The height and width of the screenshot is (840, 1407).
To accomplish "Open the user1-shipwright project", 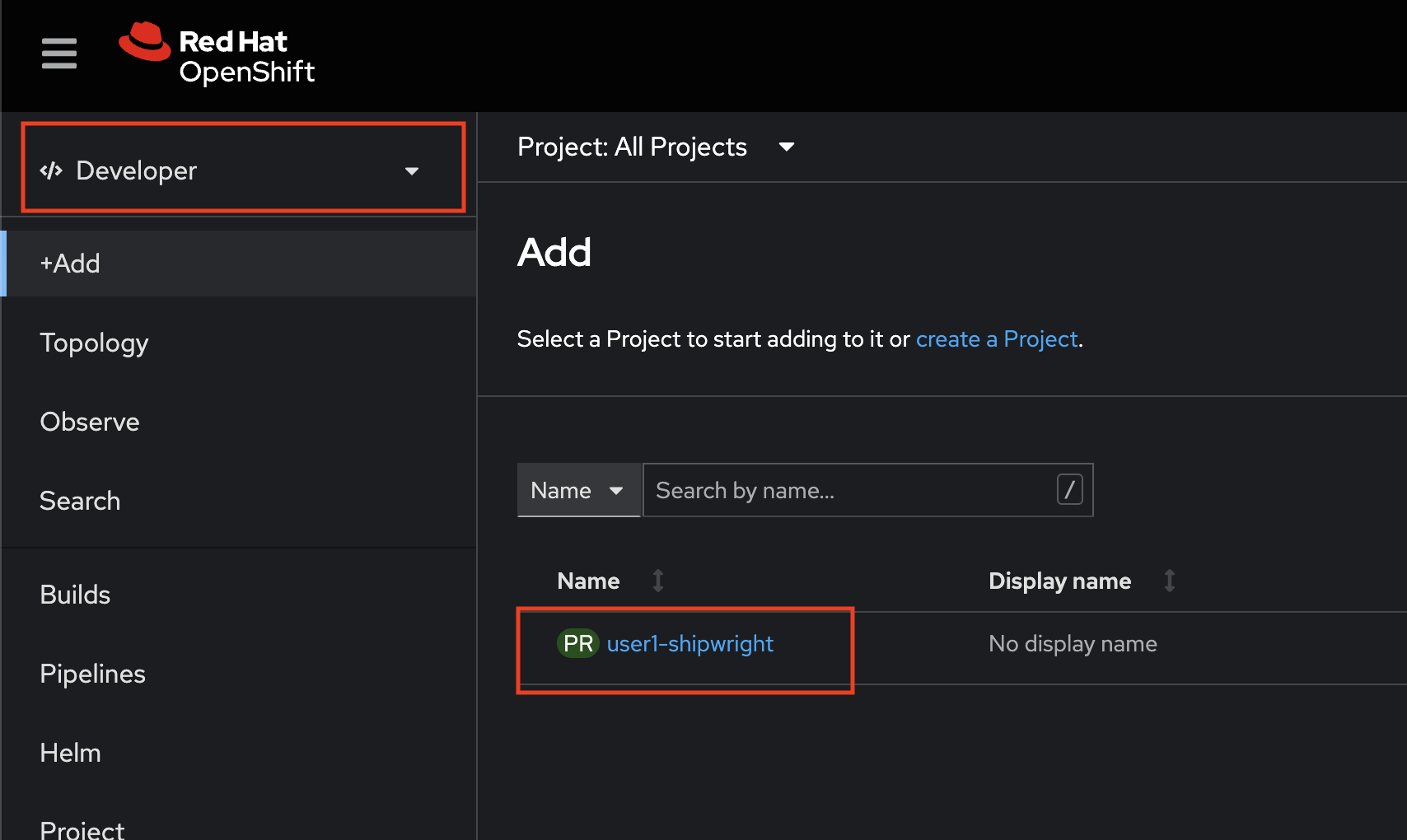I will [x=689, y=644].
